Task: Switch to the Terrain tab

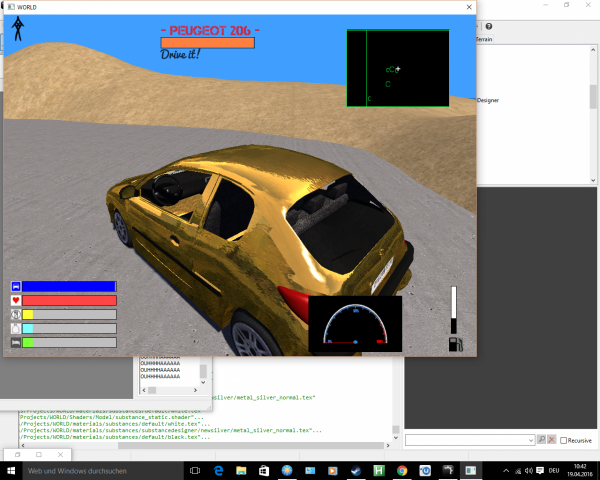Action: click(x=484, y=38)
